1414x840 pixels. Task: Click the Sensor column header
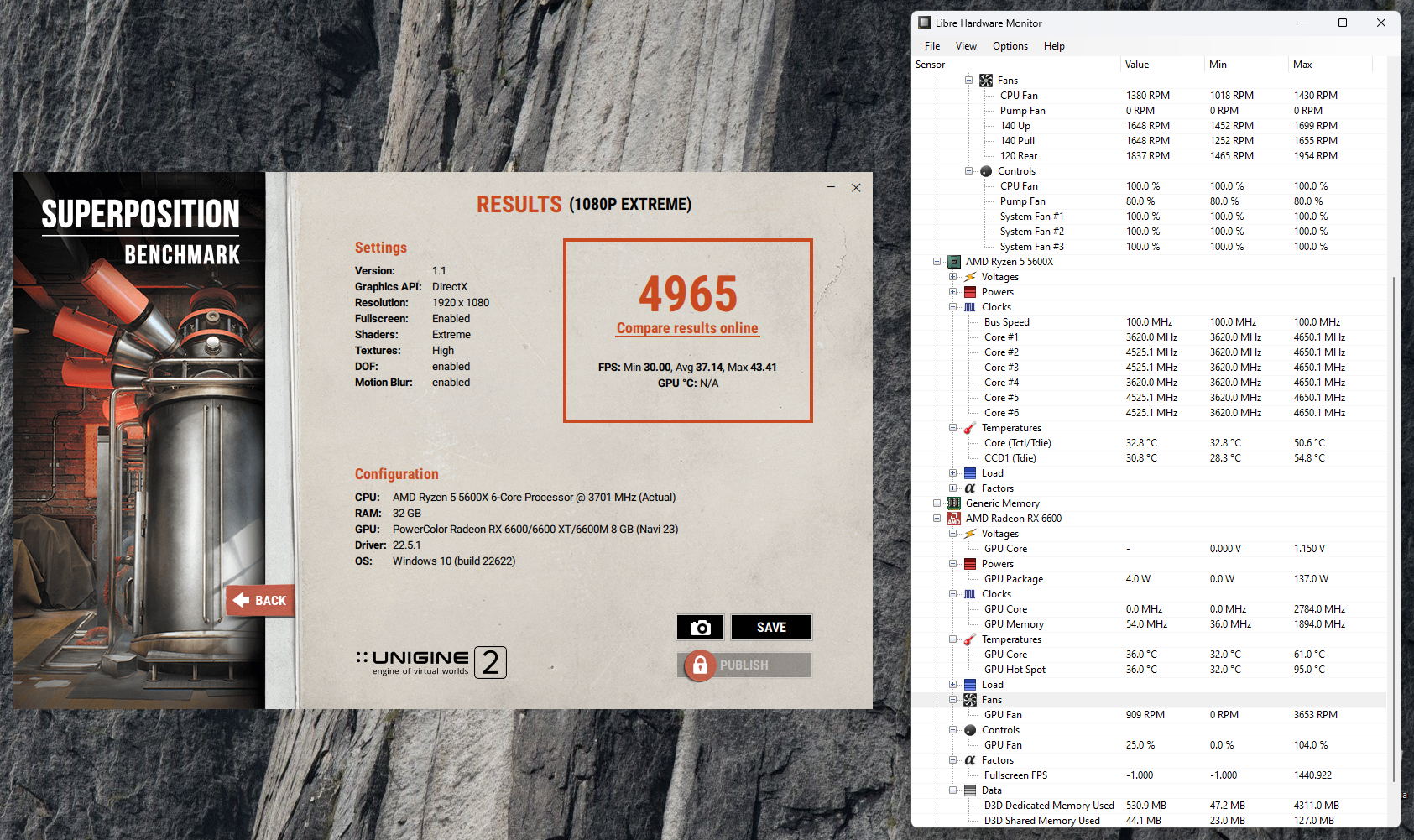(x=1016, y=65)
